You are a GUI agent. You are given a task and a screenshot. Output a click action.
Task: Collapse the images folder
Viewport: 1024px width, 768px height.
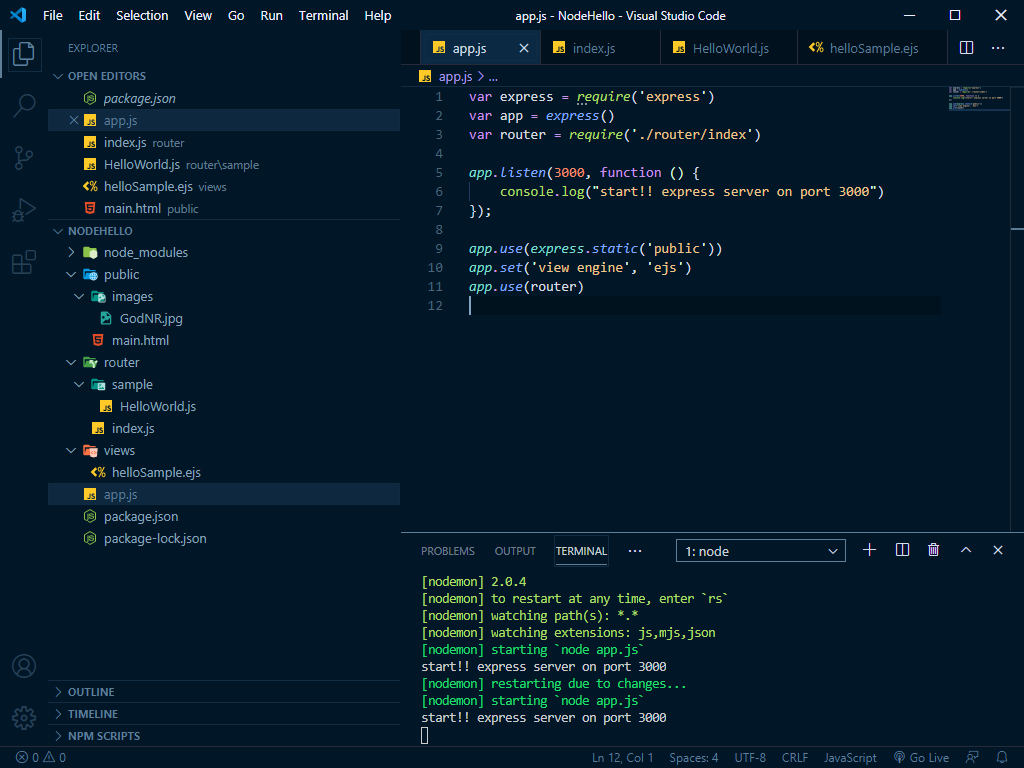79,296
